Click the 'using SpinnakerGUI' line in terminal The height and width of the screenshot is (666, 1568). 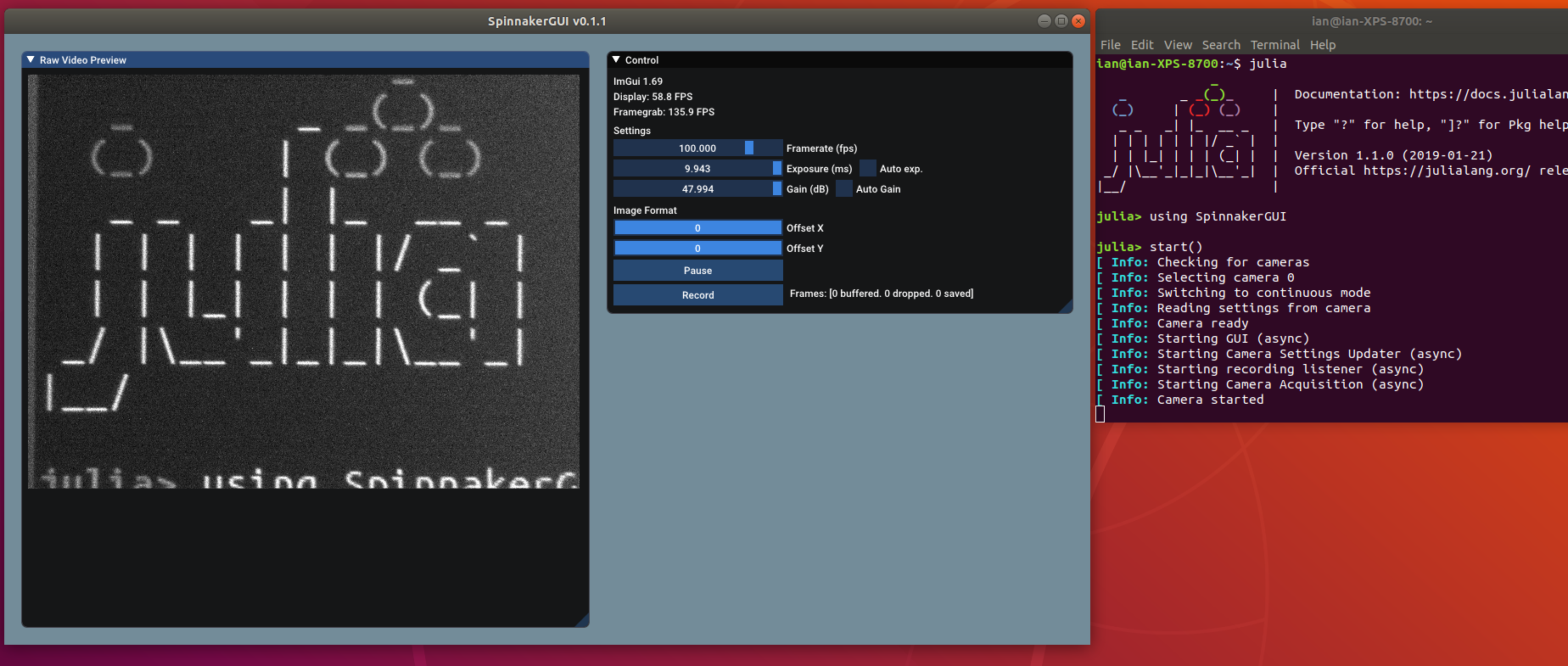coord(1191,216)
